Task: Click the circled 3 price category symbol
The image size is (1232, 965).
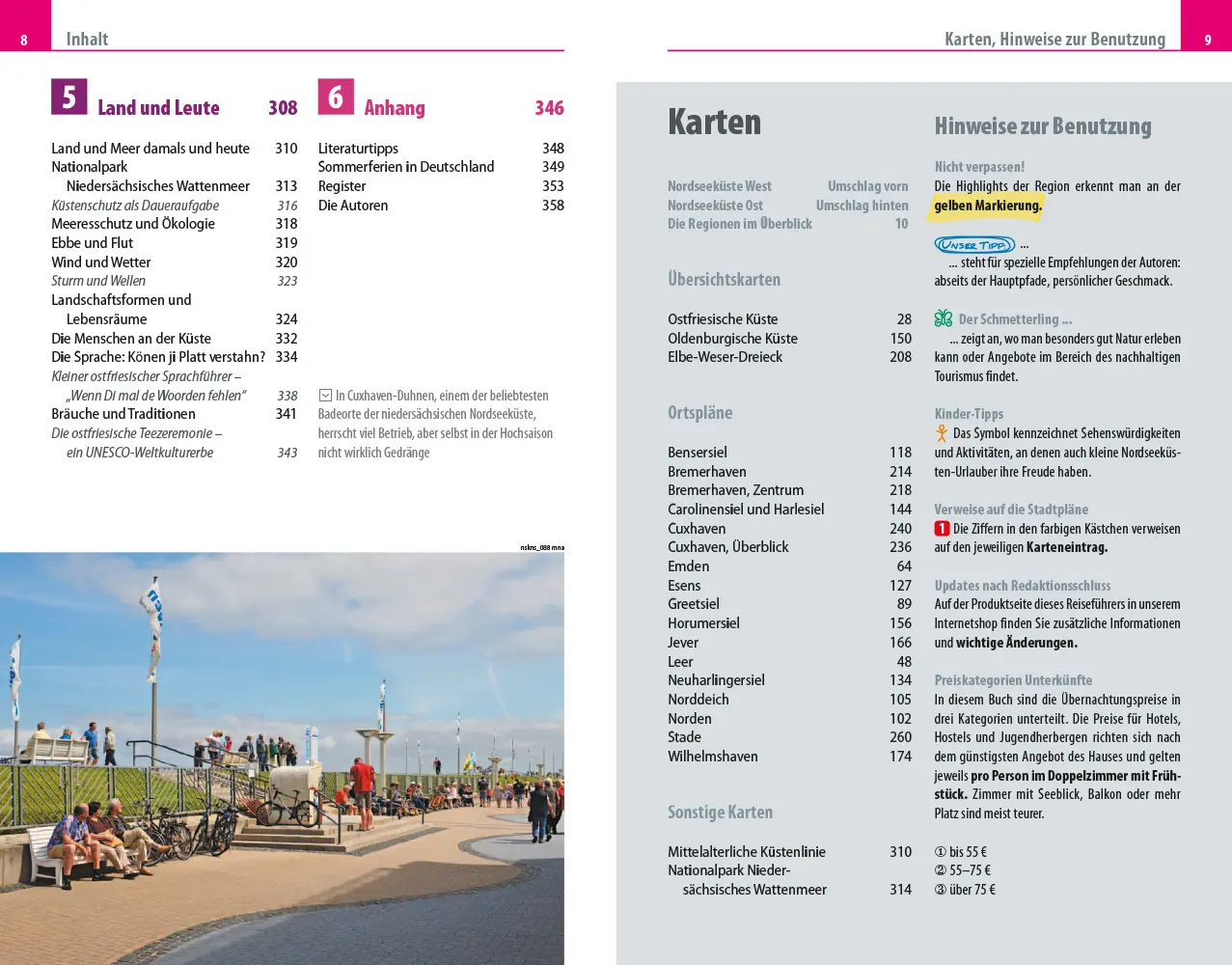Action: [x=941, y=890]
